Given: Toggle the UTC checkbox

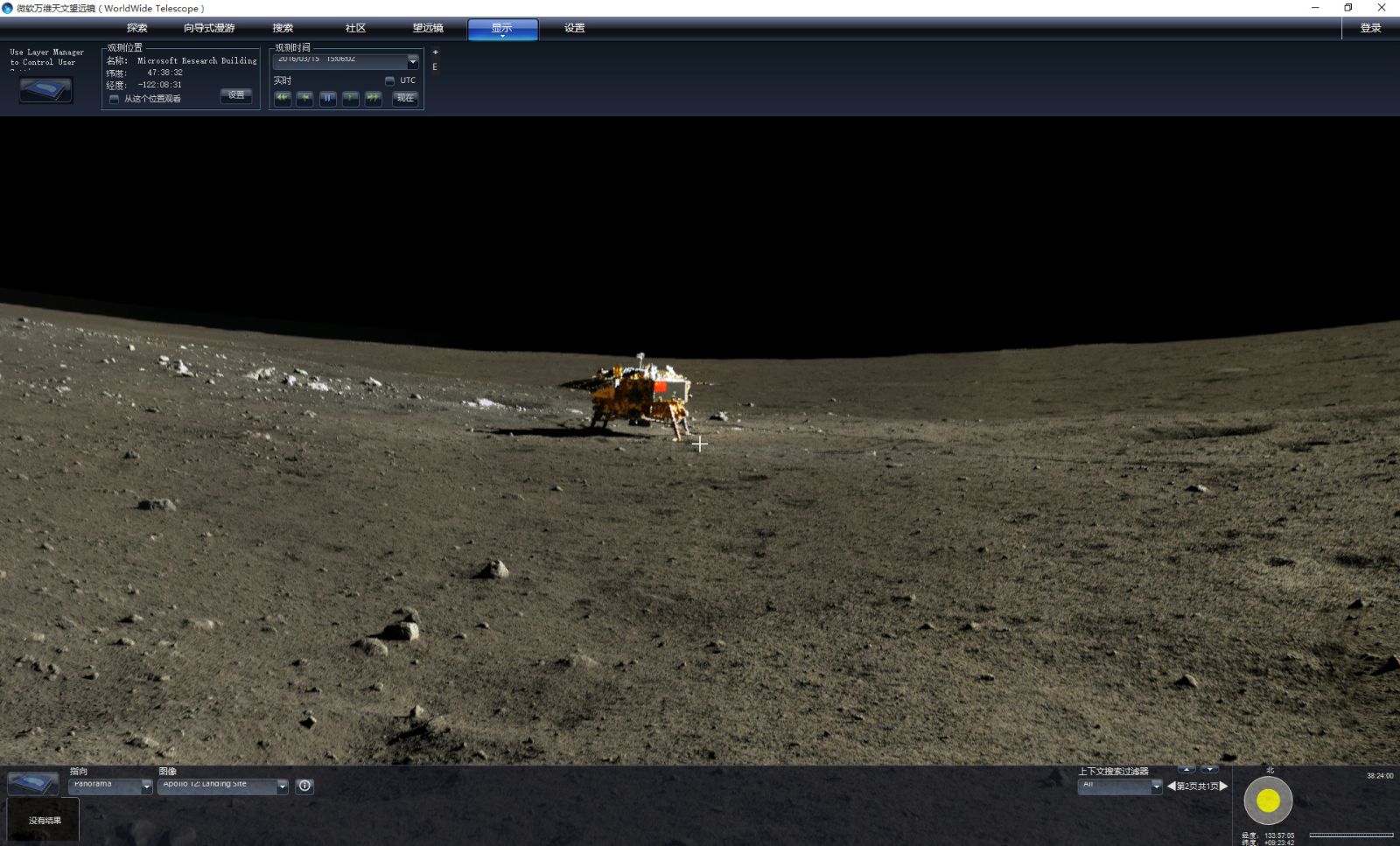Looking at the screenshot, I should [390, 80].
